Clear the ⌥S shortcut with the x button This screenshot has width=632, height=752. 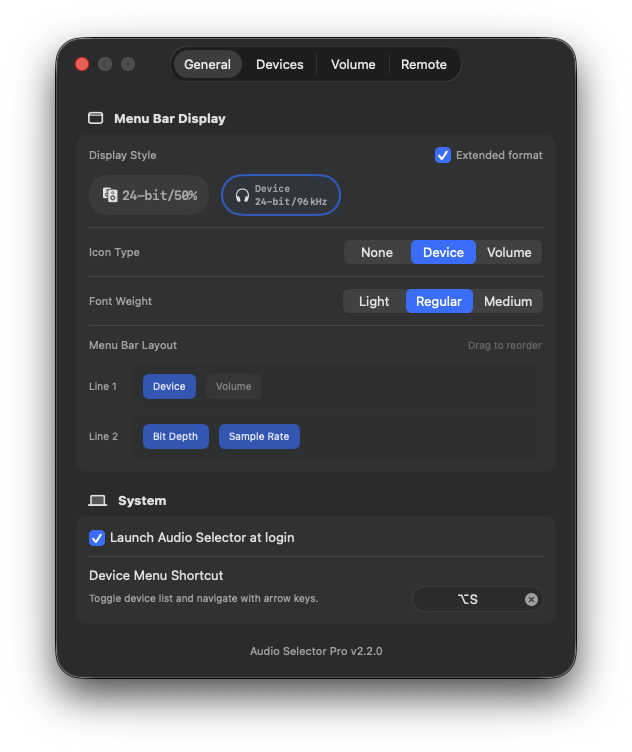click(531, 599)
